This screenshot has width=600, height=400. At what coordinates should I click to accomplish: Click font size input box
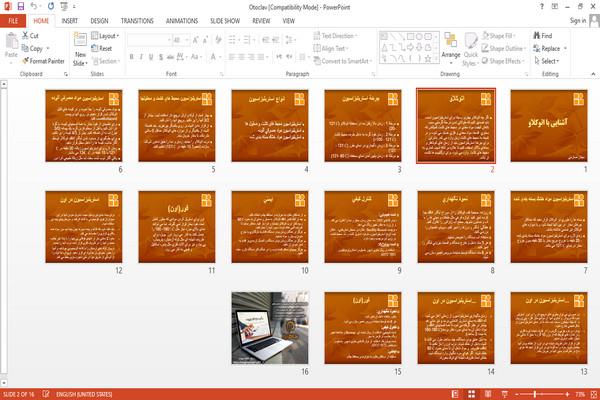click(x=181, y=40)
